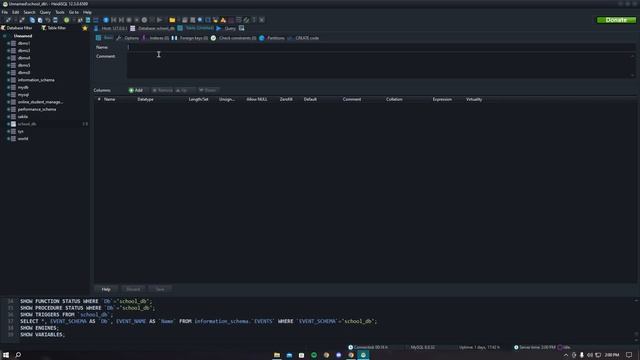Open the Options sub-tab

pos(127,38)
